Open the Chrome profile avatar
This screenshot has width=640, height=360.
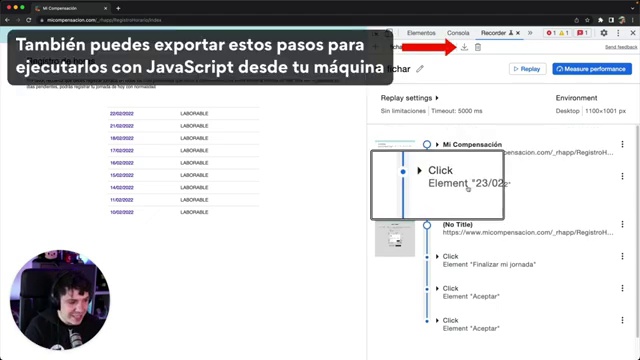click(x=622, y=20)
